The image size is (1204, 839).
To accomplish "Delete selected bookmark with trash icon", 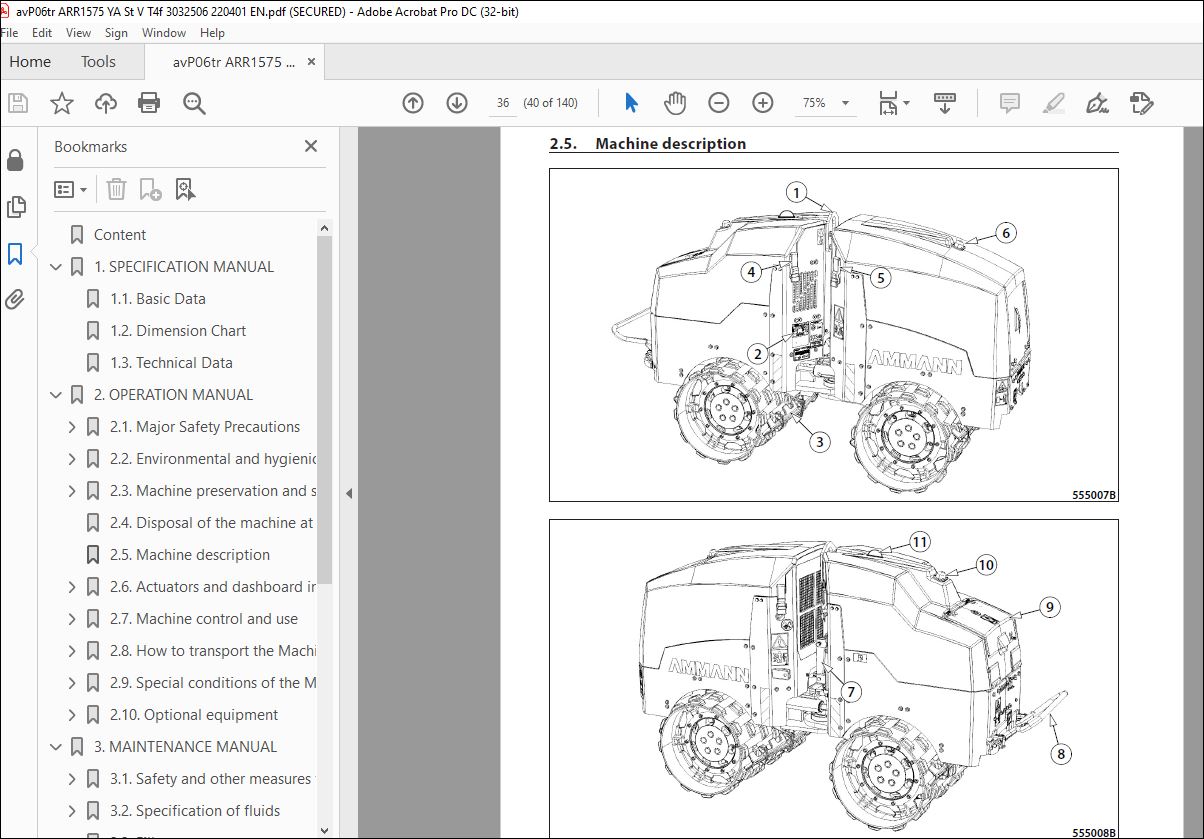I will pyautogui.click(x=116, y=189).
